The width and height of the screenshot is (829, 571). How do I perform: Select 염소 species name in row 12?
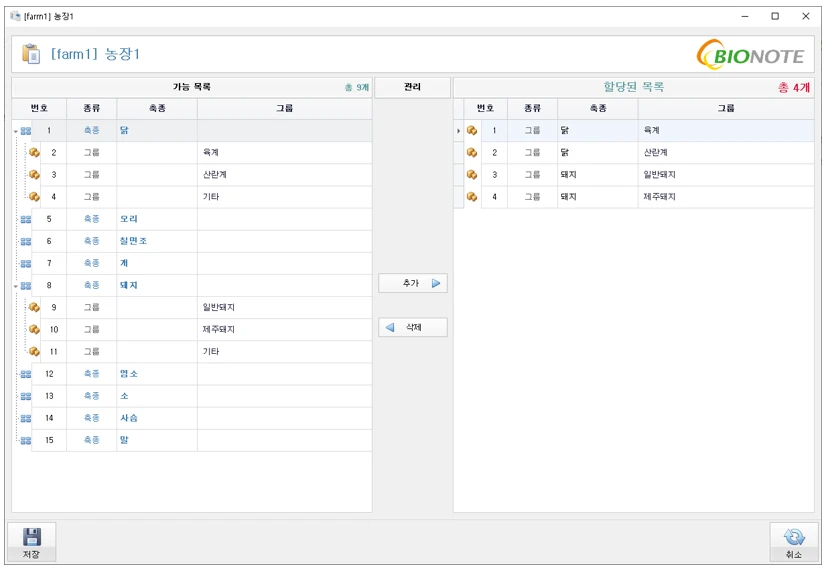128,374
